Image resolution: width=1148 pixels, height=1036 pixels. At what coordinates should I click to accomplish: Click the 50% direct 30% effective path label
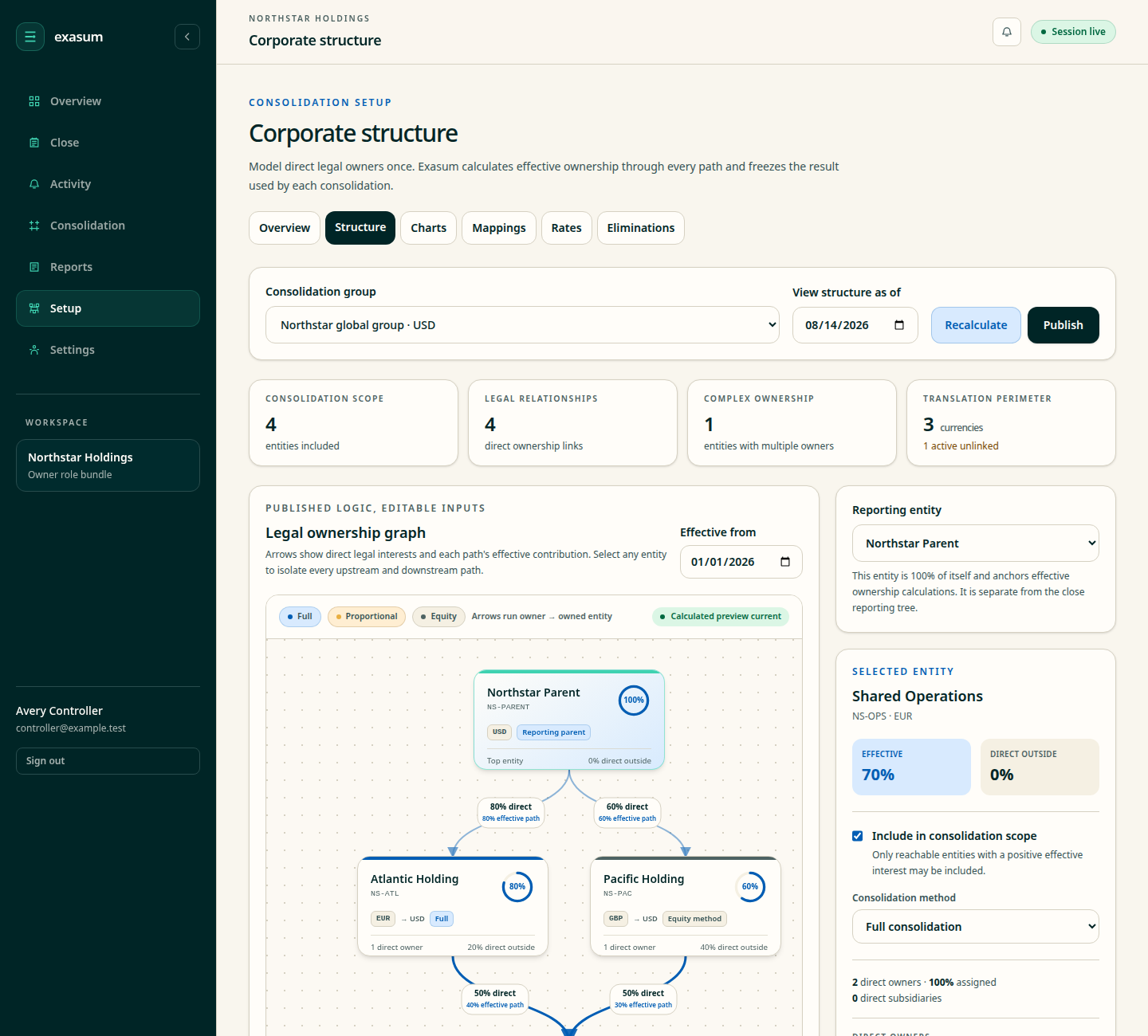point(643,999)
